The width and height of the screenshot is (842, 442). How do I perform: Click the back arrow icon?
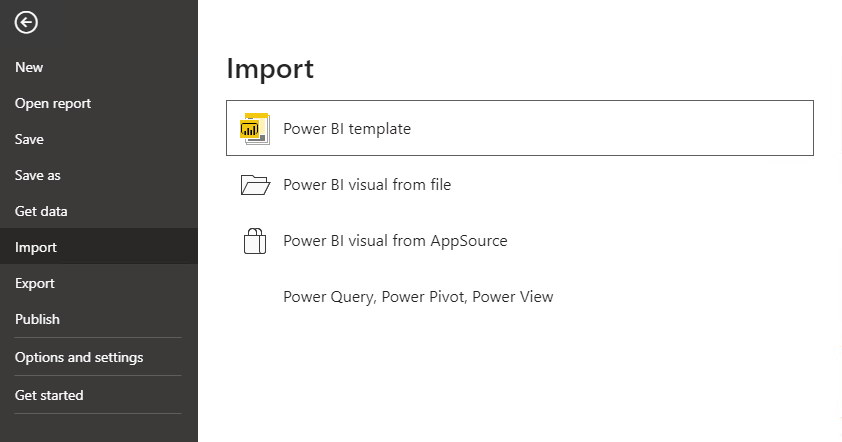[x=26, y=23]
